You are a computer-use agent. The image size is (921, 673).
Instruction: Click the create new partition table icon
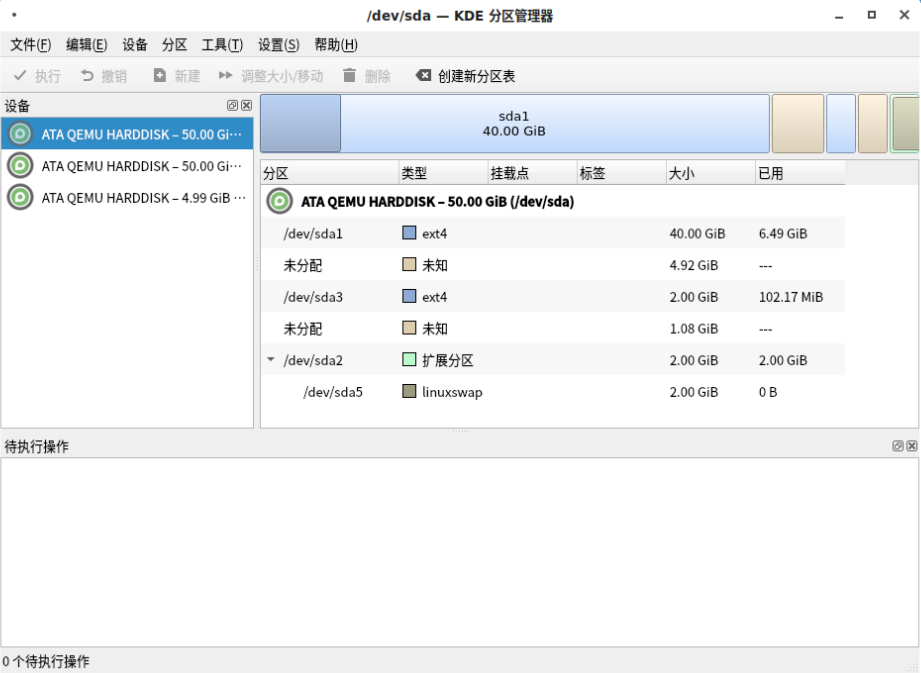click(x=423, y=76)
